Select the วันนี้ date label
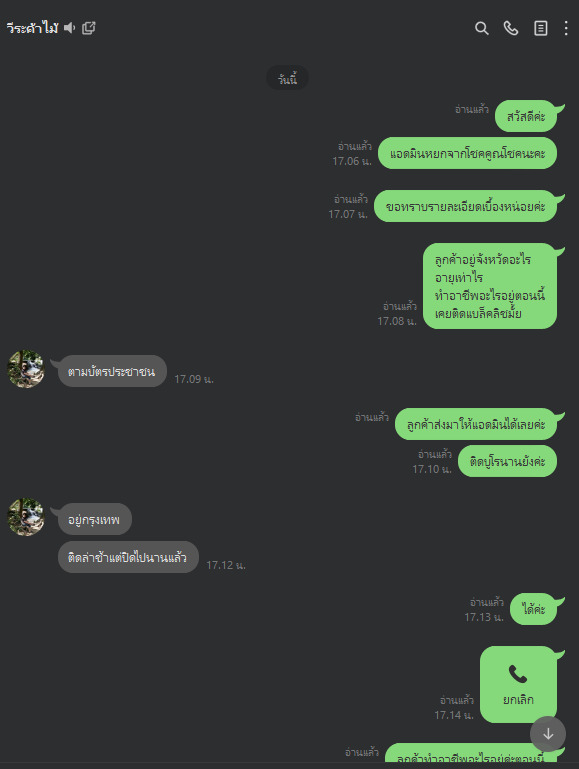Image resolution: width=579 pixels, height=769 pixels. point(287,78)
